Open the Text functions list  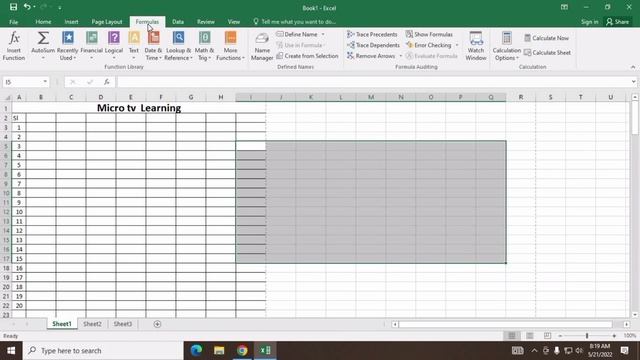[x=134, y=46]
